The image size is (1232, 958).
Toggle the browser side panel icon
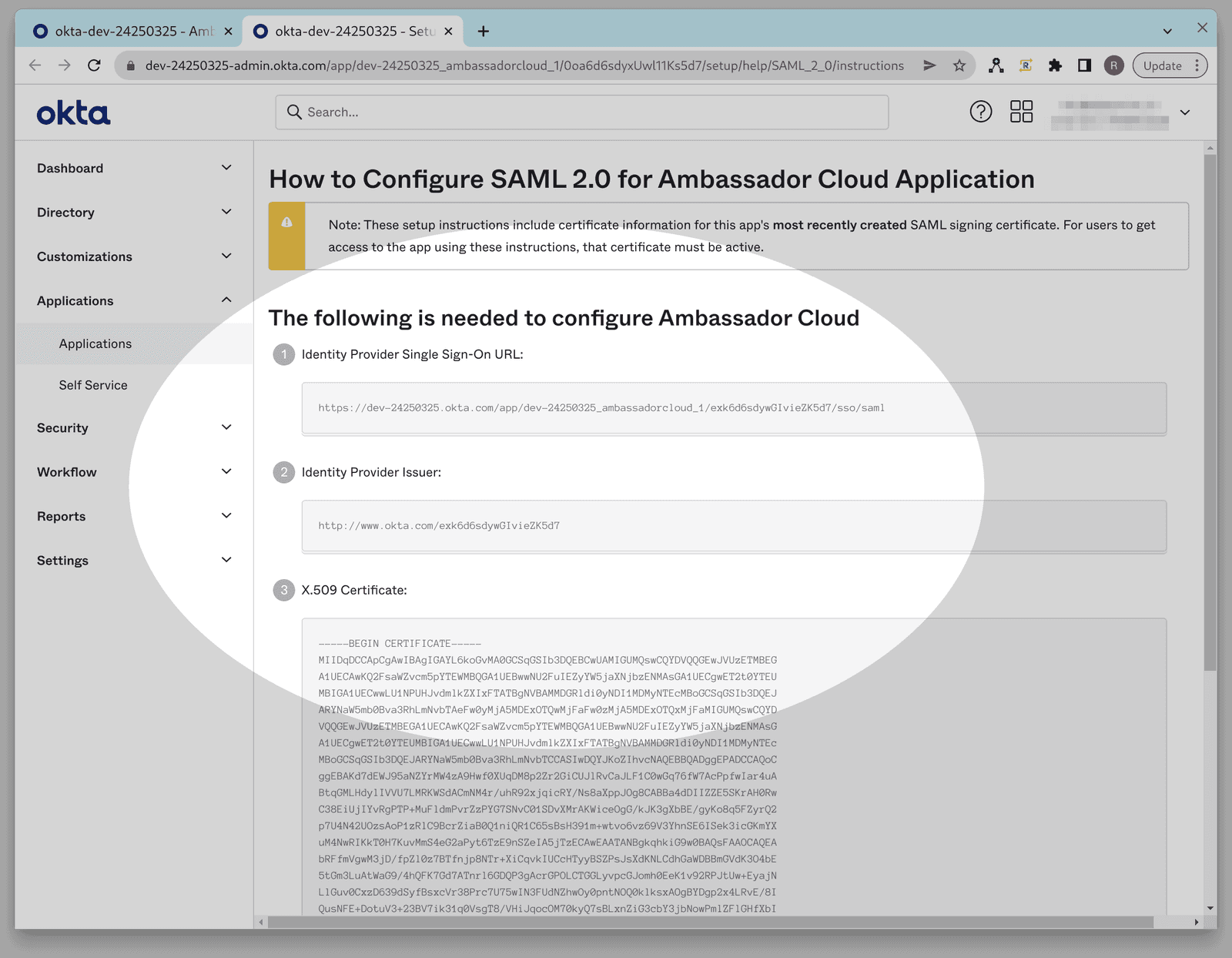[x=1084, y=65]
